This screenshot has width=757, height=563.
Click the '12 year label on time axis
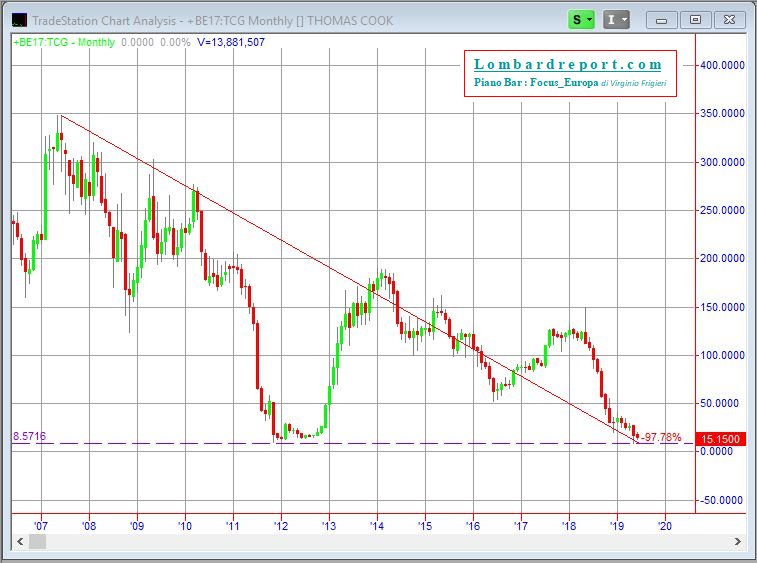click(x=281, y=525)
